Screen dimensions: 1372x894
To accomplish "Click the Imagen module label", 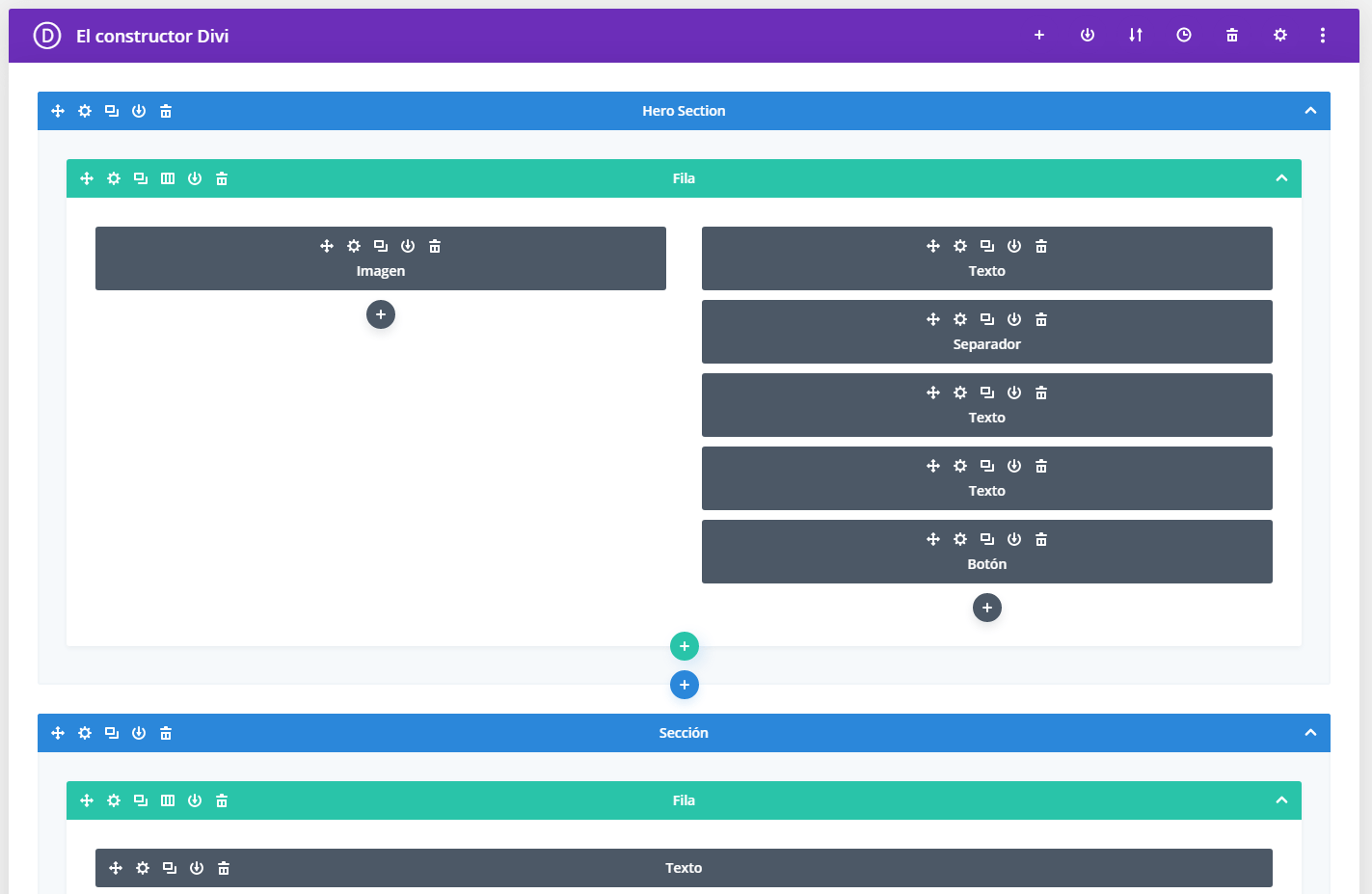I will (381, 271).
